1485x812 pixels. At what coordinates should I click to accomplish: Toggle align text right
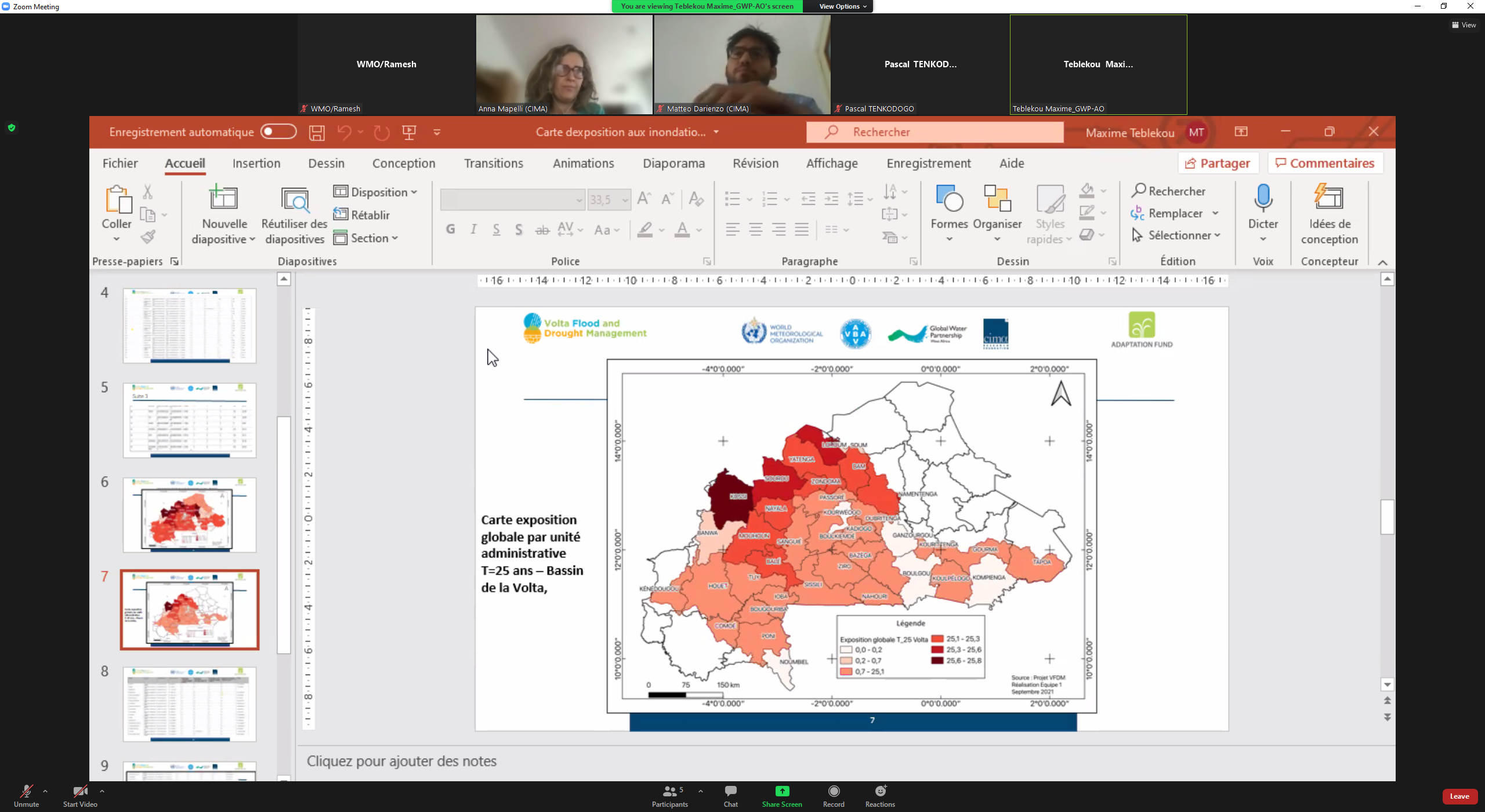[x=778, y=230]
